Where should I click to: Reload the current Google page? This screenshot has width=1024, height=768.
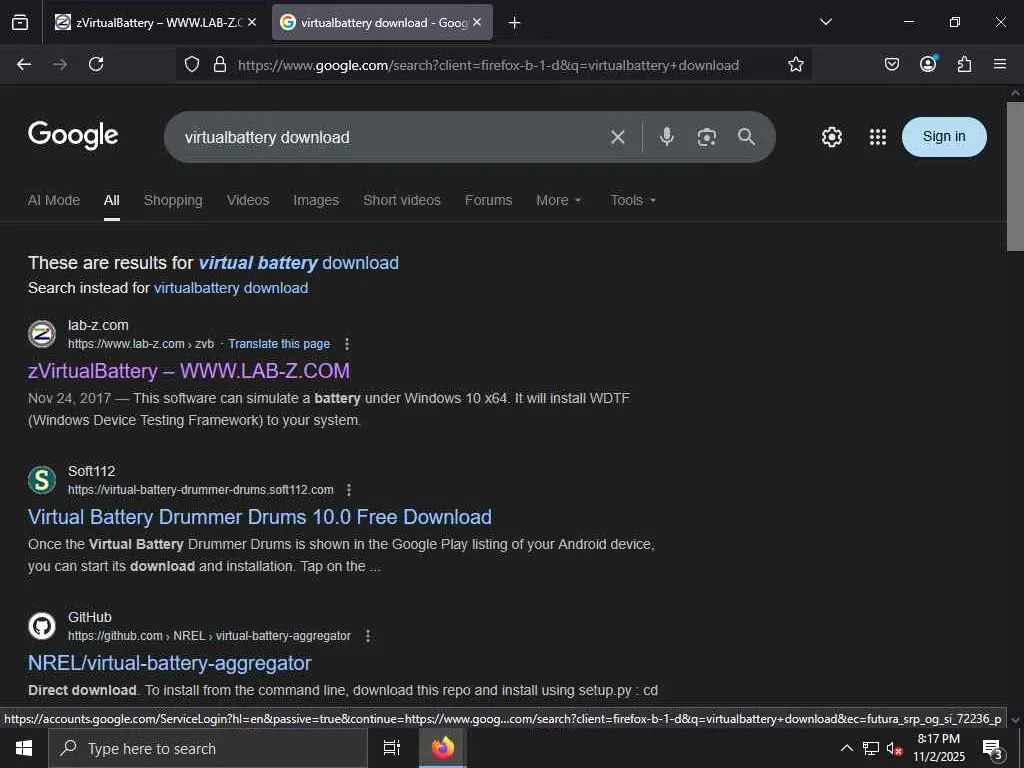(x=96, y=64)
